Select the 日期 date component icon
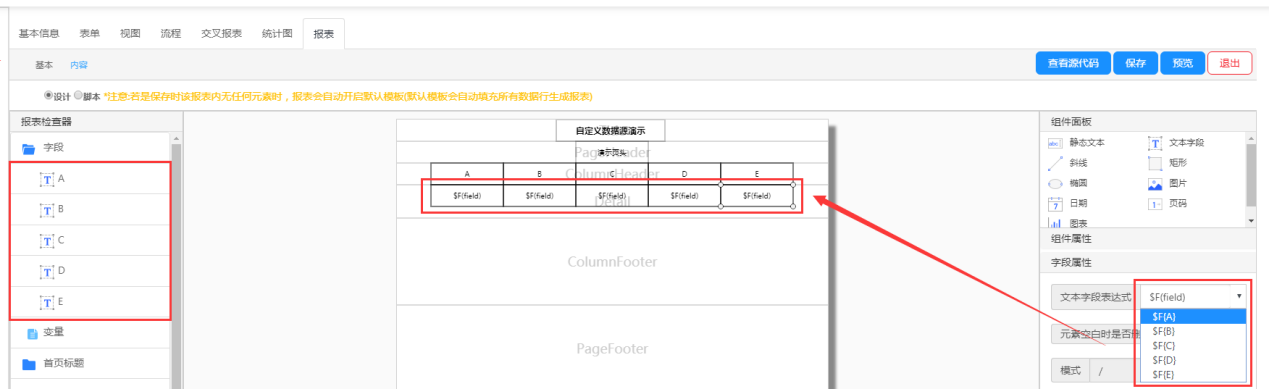This screenshot has height=389, width=1269. click(x=1054, y=204)
